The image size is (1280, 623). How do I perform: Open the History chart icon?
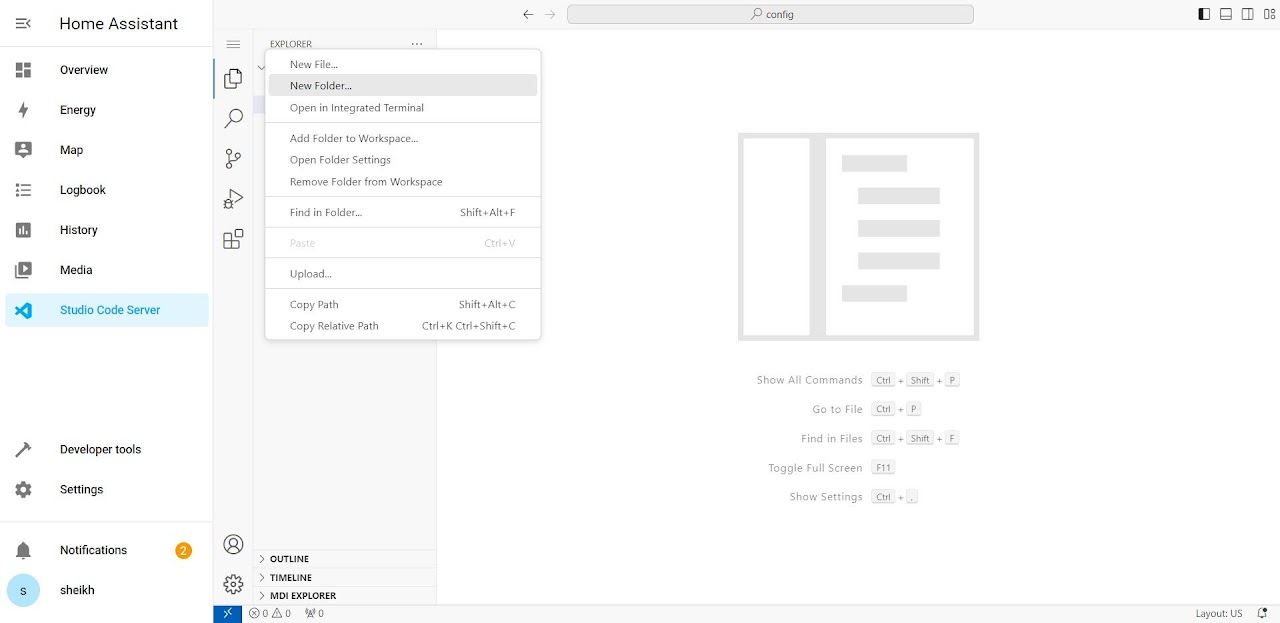click(23, 230)
